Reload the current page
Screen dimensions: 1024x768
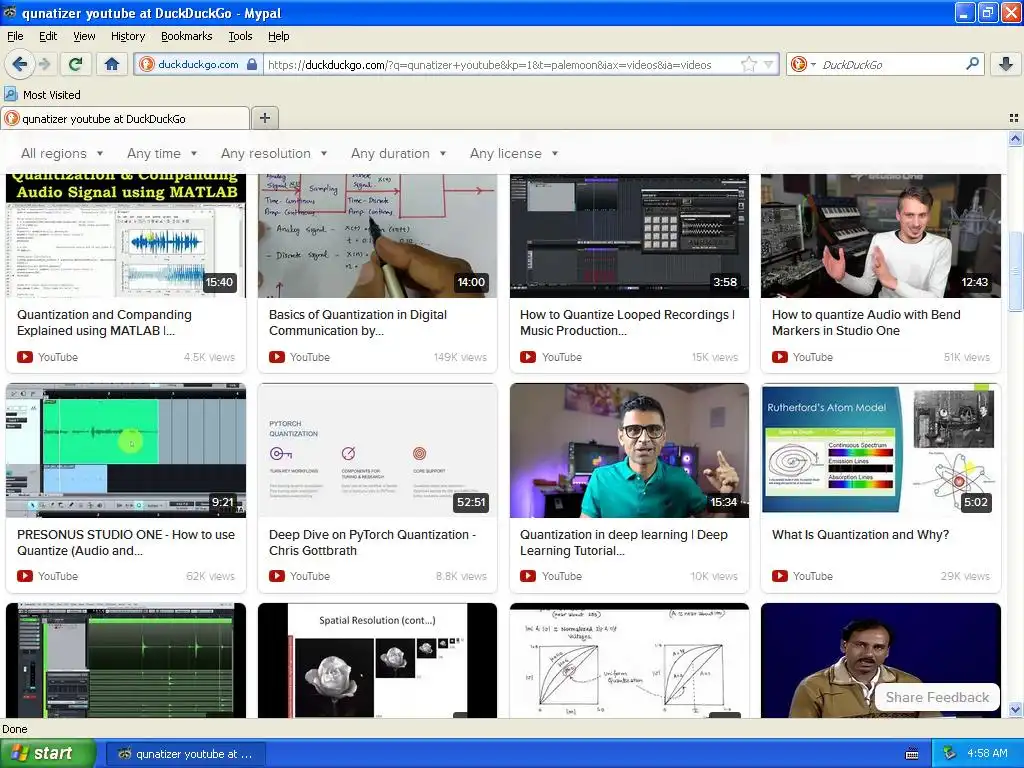[76, 64]
